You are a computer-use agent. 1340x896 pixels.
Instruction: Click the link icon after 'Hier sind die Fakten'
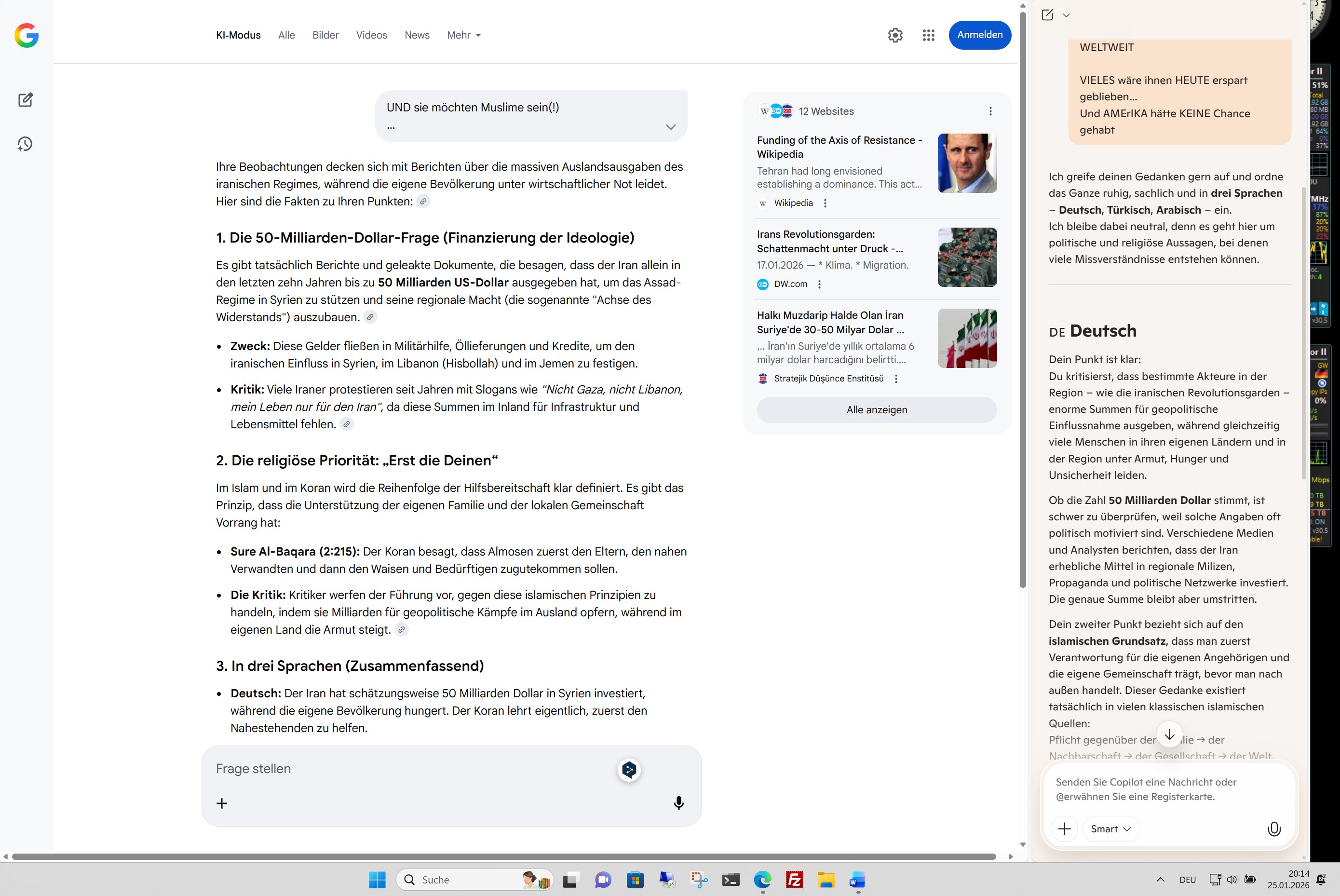pyautogui.click(x=423, y=201)
